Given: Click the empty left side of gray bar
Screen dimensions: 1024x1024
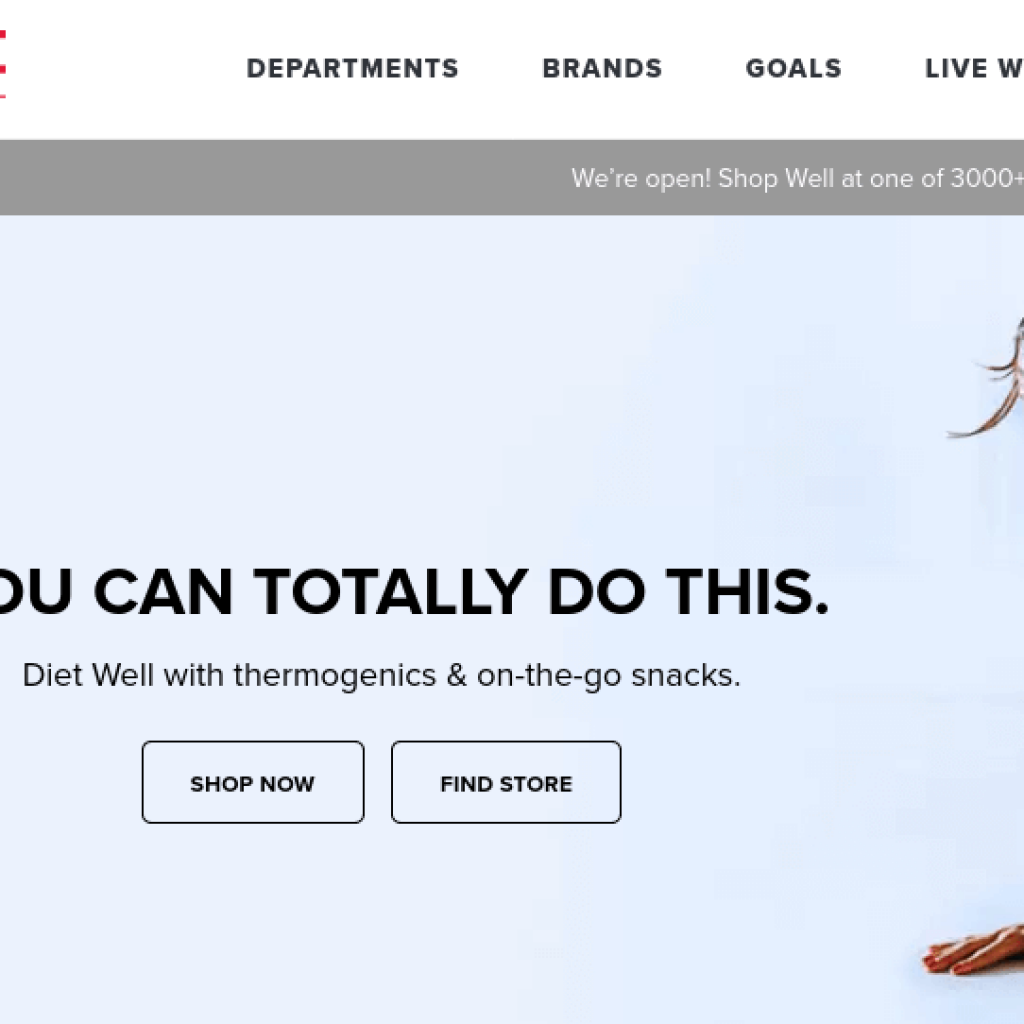Looking at the screenshot, I should pos(261,178).
